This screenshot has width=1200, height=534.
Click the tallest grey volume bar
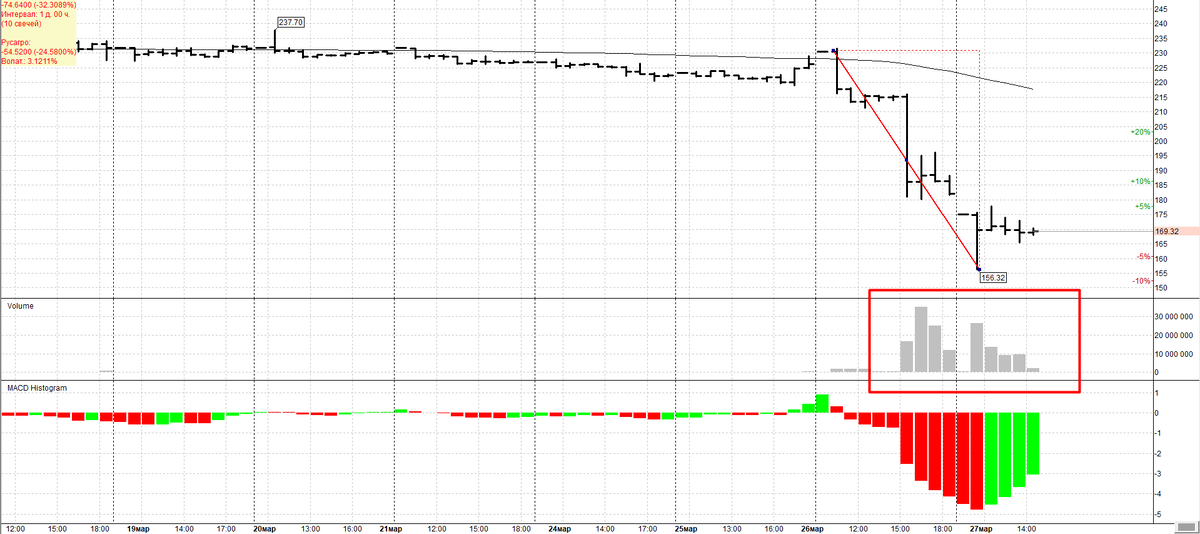tap(921, 340)
